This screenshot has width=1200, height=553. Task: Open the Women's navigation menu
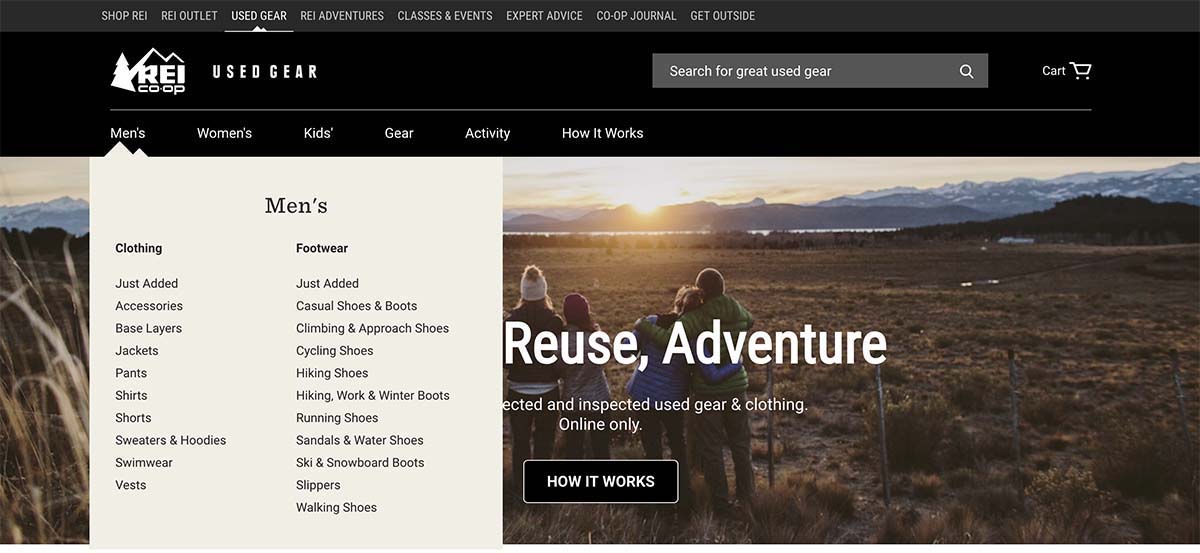[x=224, y=133]
